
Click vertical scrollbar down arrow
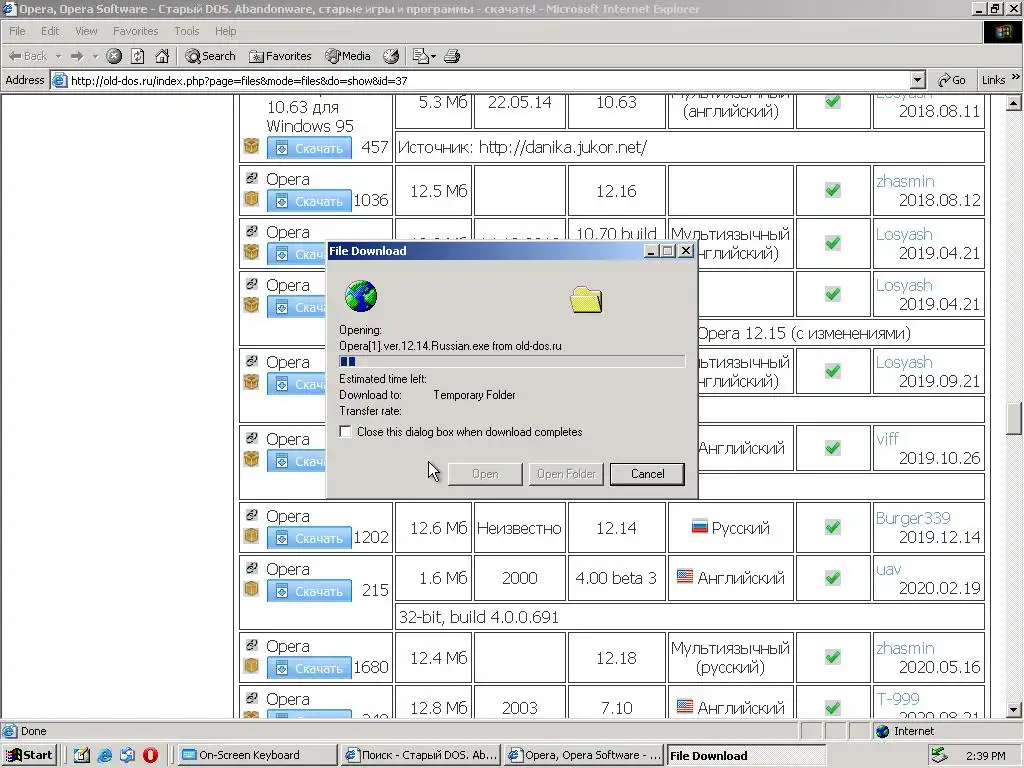[1014, 709]
